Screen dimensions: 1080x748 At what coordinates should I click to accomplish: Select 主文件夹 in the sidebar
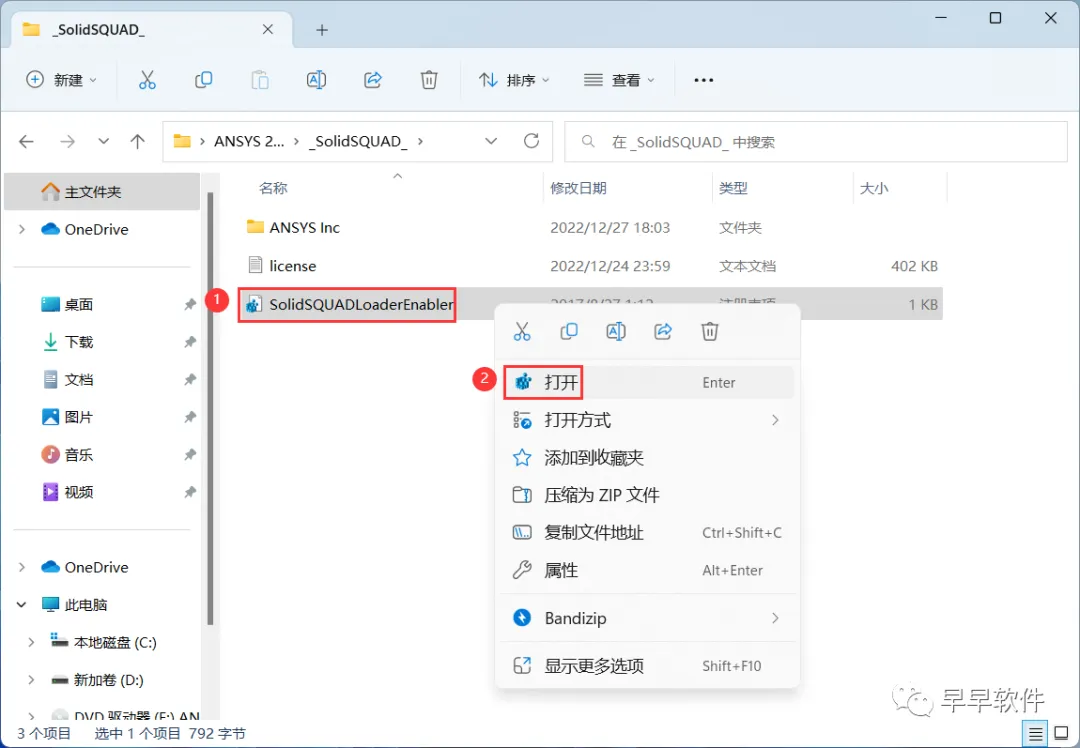pyautogui.click(x=102, y=191)
